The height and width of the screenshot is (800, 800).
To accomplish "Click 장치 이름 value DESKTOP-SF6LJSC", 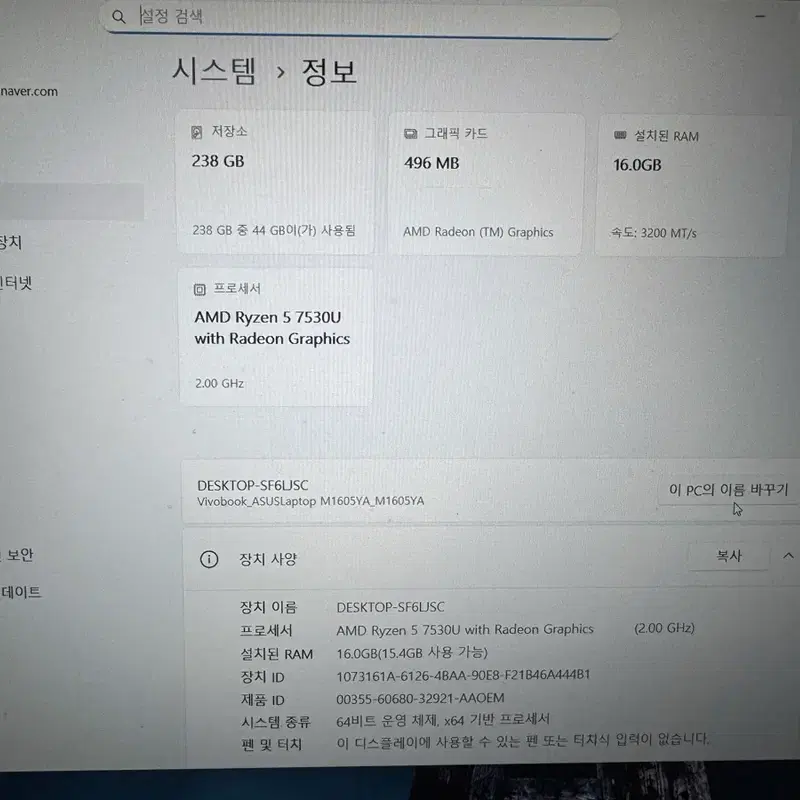I will click(x=390, y=607).
